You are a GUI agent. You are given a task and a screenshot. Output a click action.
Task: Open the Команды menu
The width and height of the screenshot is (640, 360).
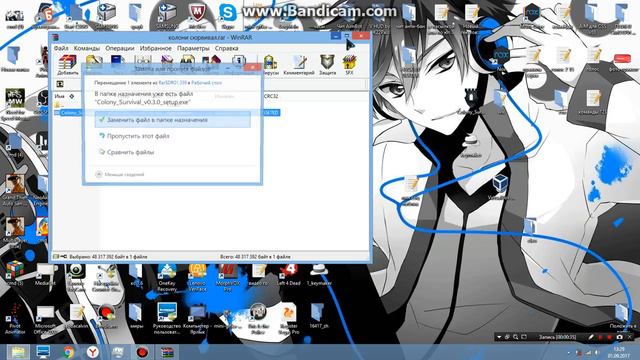87,48
